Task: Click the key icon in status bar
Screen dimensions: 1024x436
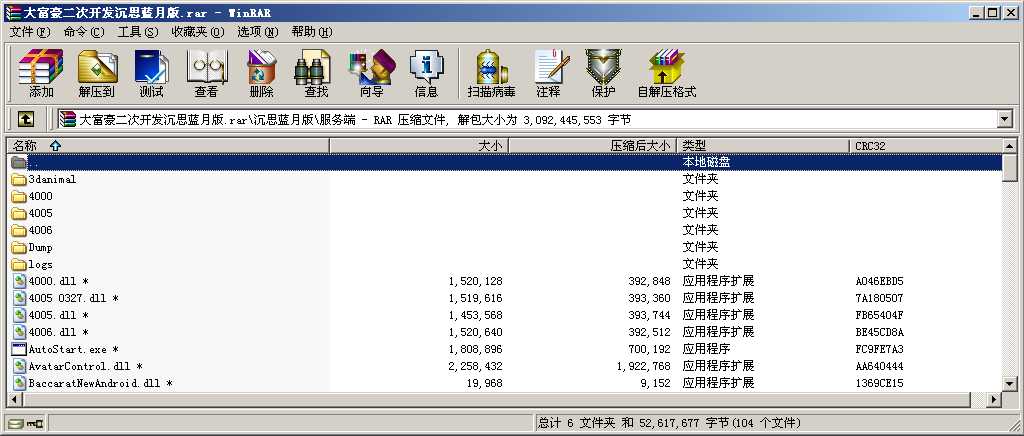Action: [x=35, y=424]
